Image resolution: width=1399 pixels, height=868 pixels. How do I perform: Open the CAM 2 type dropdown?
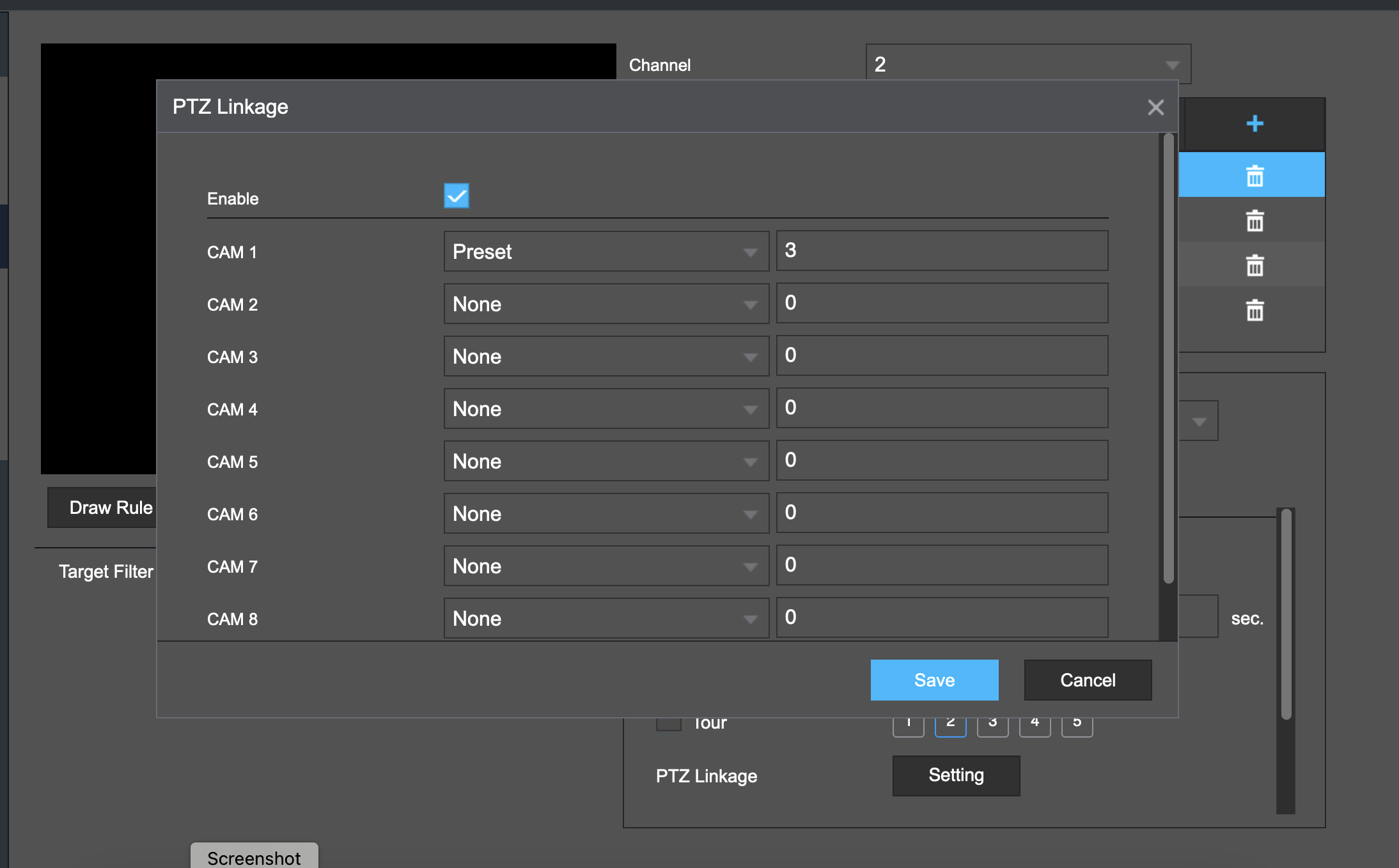click(606, 304)
